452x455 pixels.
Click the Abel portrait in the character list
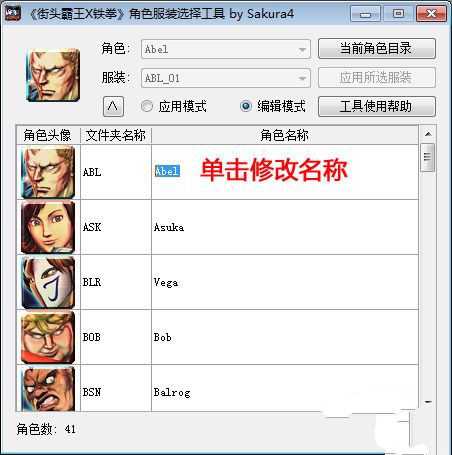(48, 172)
